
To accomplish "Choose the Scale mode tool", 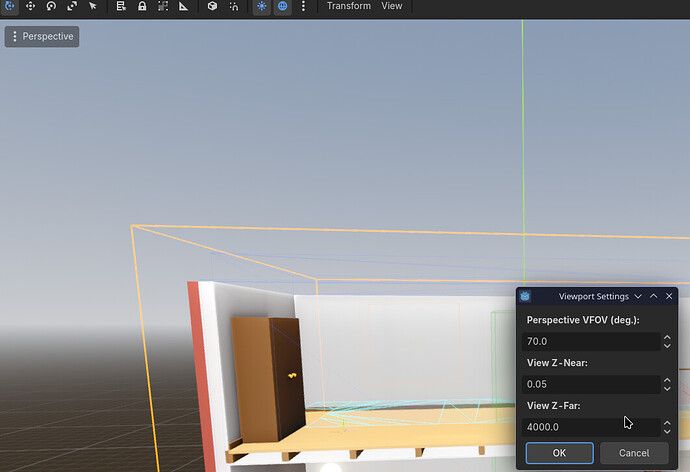I will [x=72, y=6].
